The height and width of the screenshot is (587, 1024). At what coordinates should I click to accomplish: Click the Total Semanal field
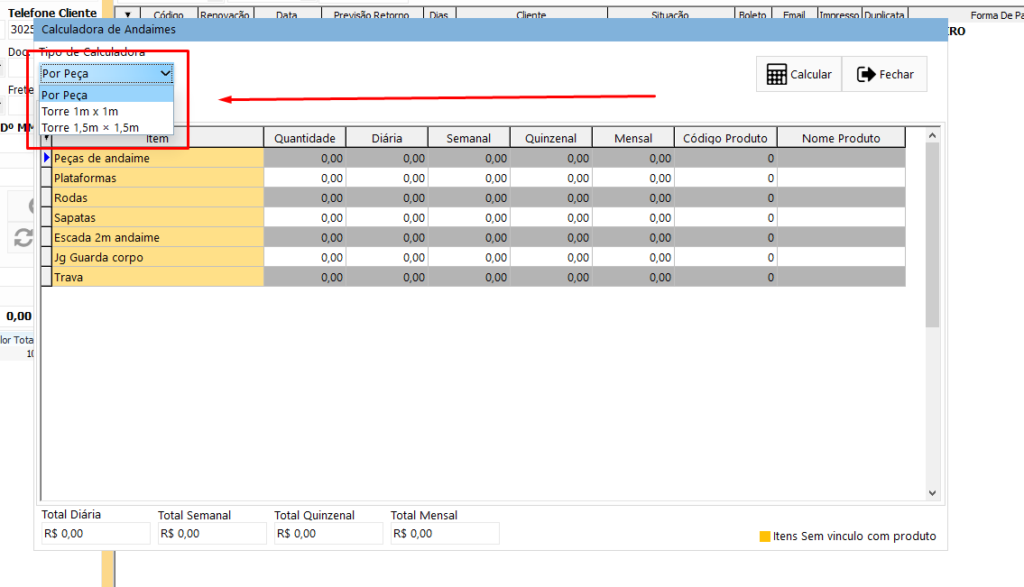tap(212, 533)
